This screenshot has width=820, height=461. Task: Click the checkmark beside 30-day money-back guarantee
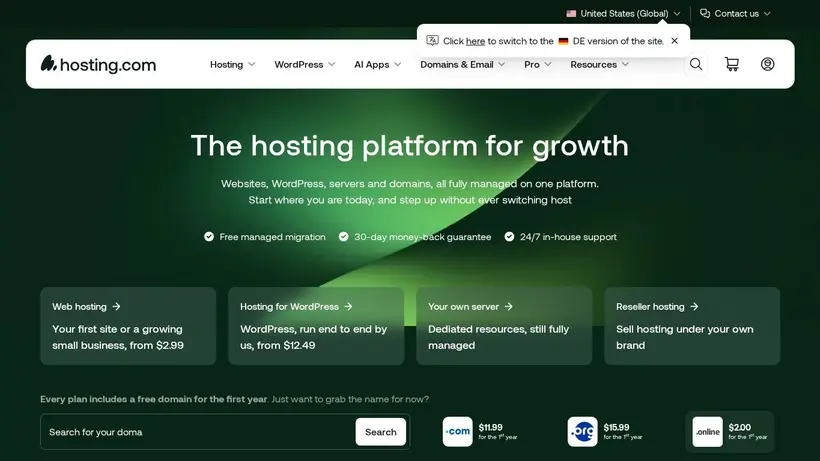(343, 237)
